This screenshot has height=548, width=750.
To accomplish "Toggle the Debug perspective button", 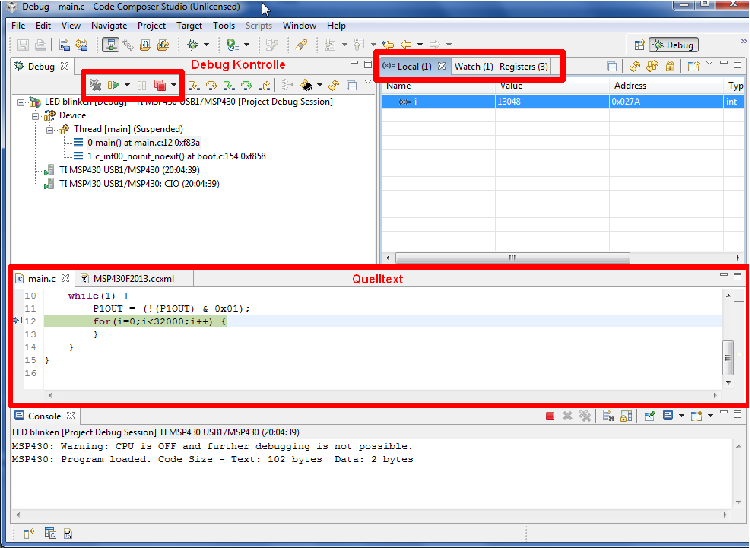I will pyautogui.click(x=673, y=45).
